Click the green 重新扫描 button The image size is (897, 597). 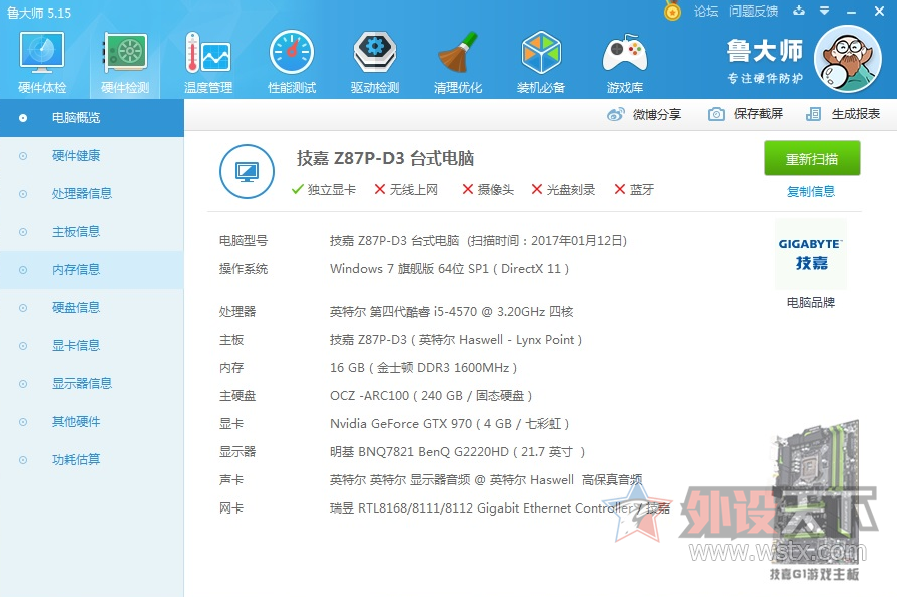(x=812, y=159)
